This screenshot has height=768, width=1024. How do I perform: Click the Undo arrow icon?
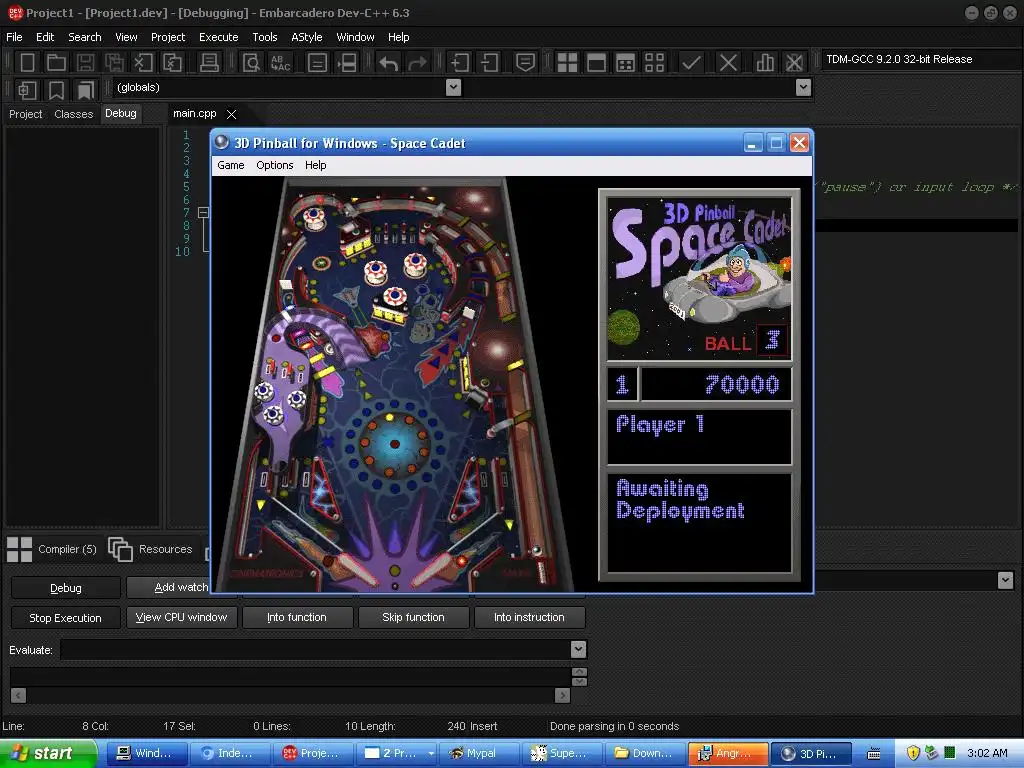tap(389, 63)
